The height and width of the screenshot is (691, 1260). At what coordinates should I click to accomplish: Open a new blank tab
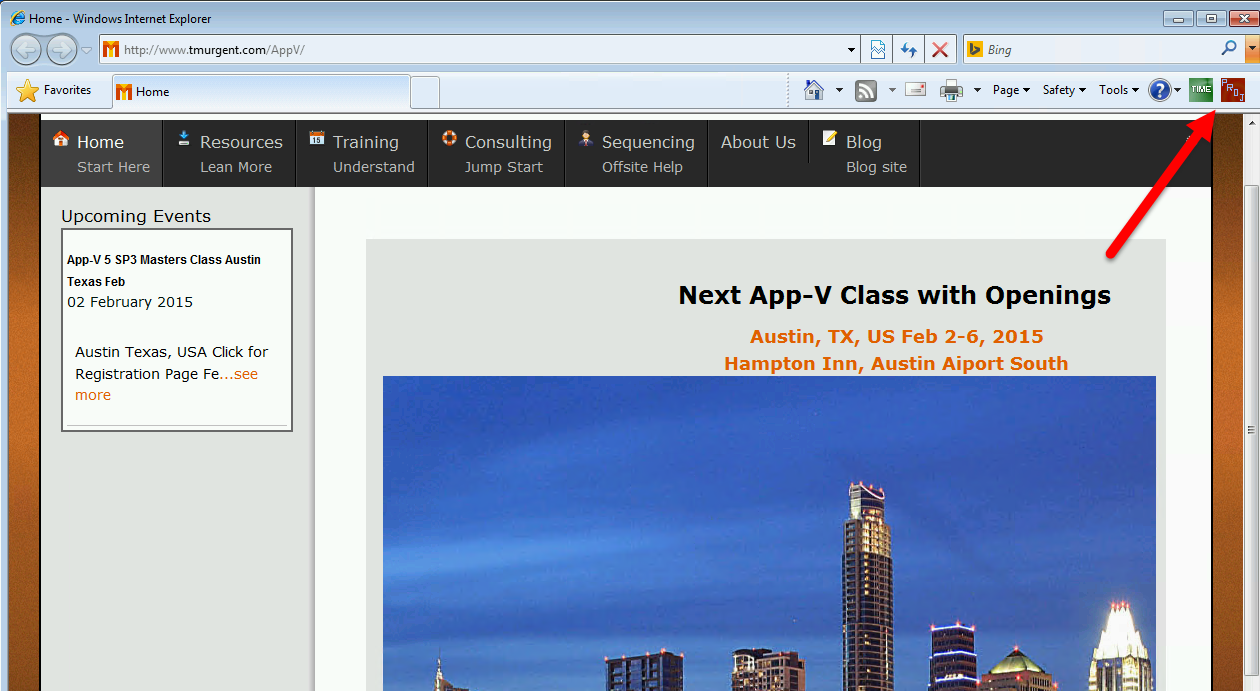point(425,92)
